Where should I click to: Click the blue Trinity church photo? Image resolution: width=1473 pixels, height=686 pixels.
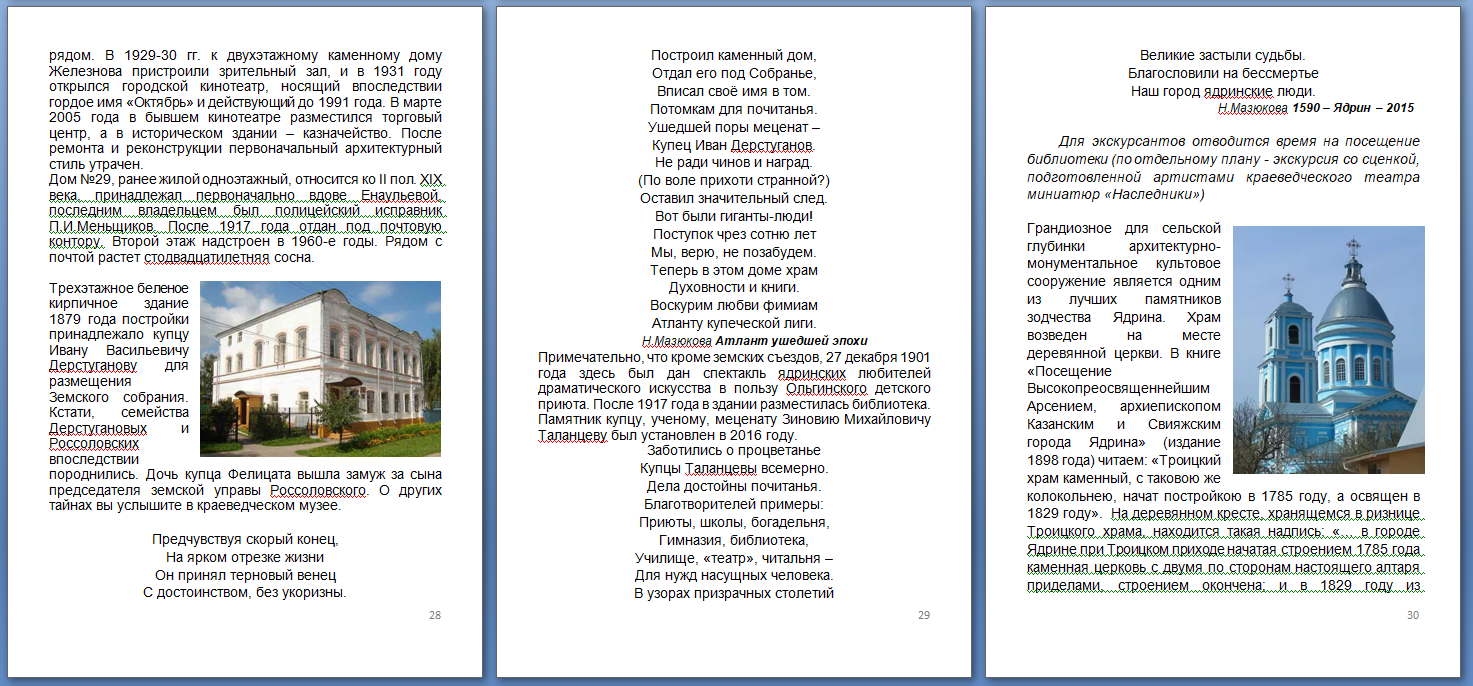[1328, 350]
